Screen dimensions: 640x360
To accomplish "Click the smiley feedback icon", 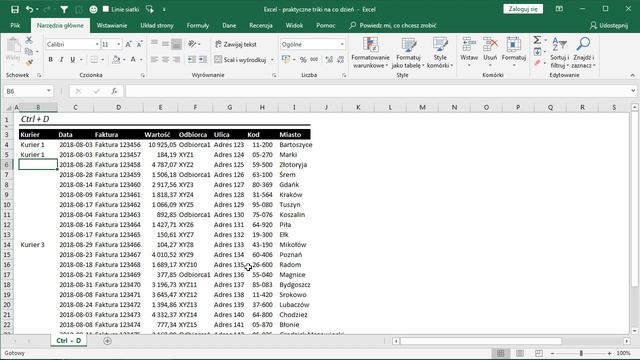I will 93,9.
